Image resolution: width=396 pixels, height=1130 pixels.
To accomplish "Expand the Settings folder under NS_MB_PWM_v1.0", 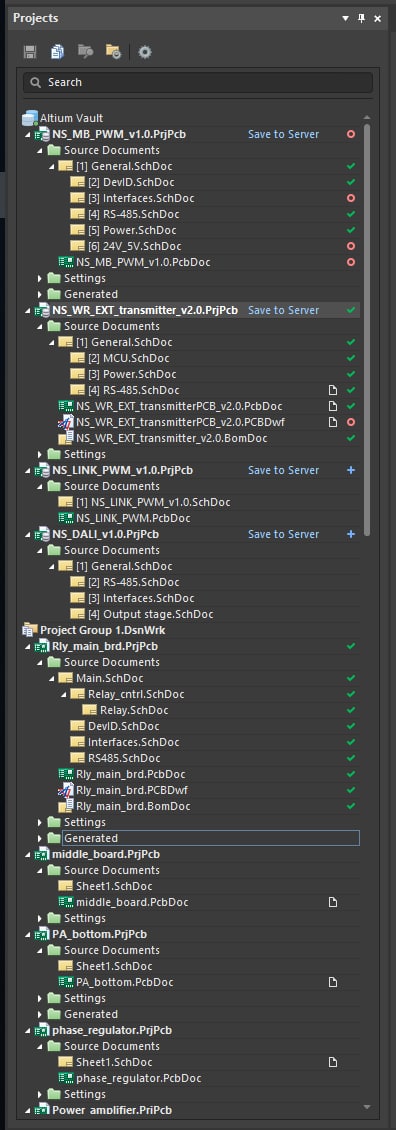I will (x=40, y=278).
